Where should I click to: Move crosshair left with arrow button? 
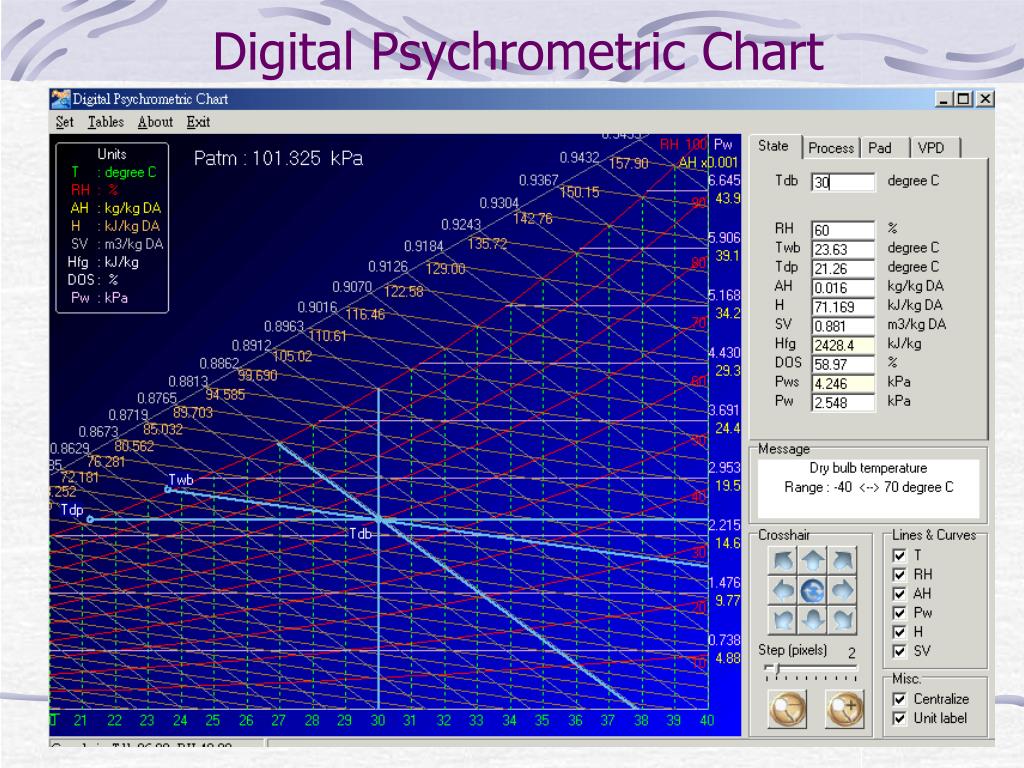coord(784,590)
